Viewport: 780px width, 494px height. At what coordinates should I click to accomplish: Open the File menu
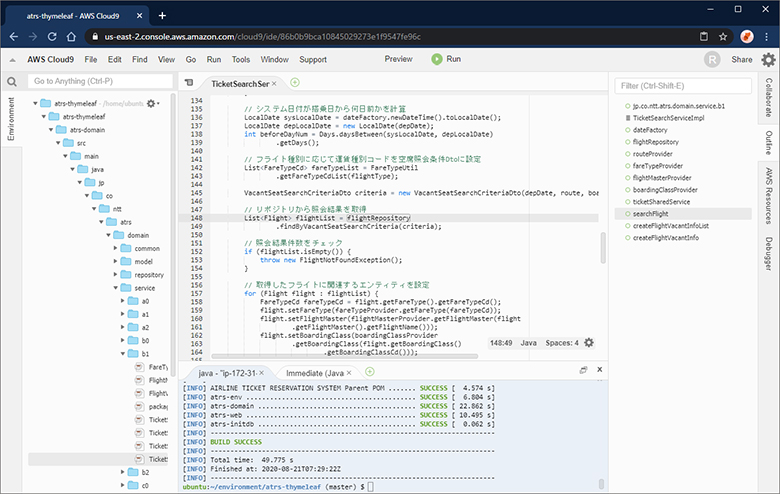(91, 60)
